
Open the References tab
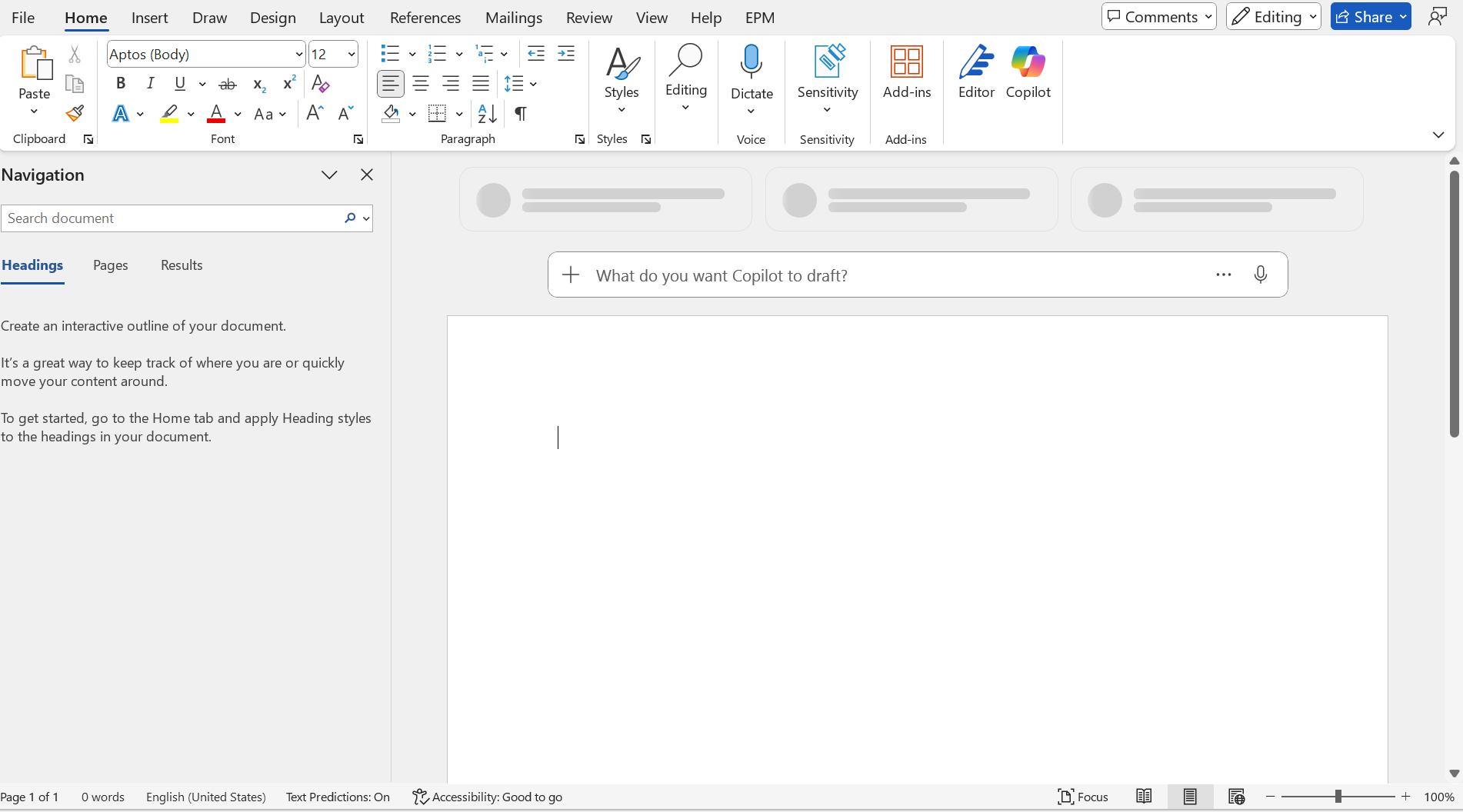pos(425,18)
